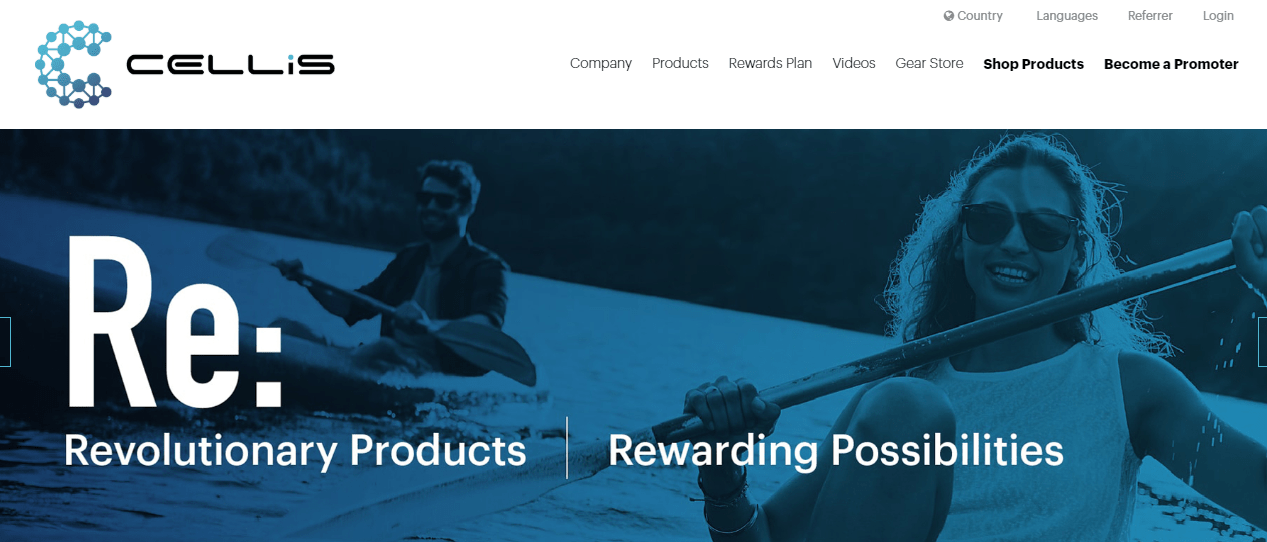The image size is (1267, 542).
Task: Go to the Videos page
Action: (x=854, y=63)
